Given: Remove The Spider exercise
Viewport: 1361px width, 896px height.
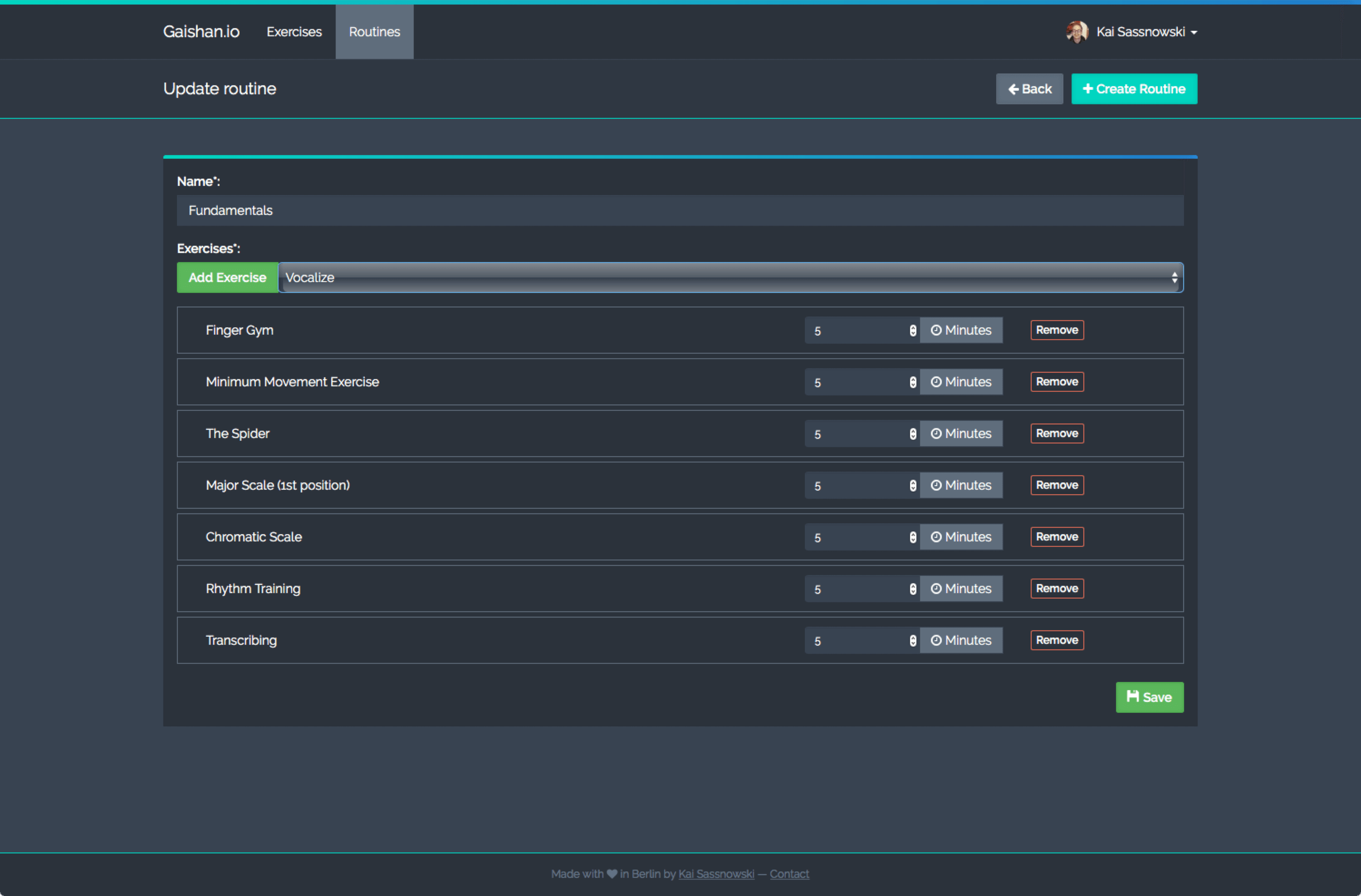Looking at the screenshot, I should pyautogui.click(x=1057, y=433).
